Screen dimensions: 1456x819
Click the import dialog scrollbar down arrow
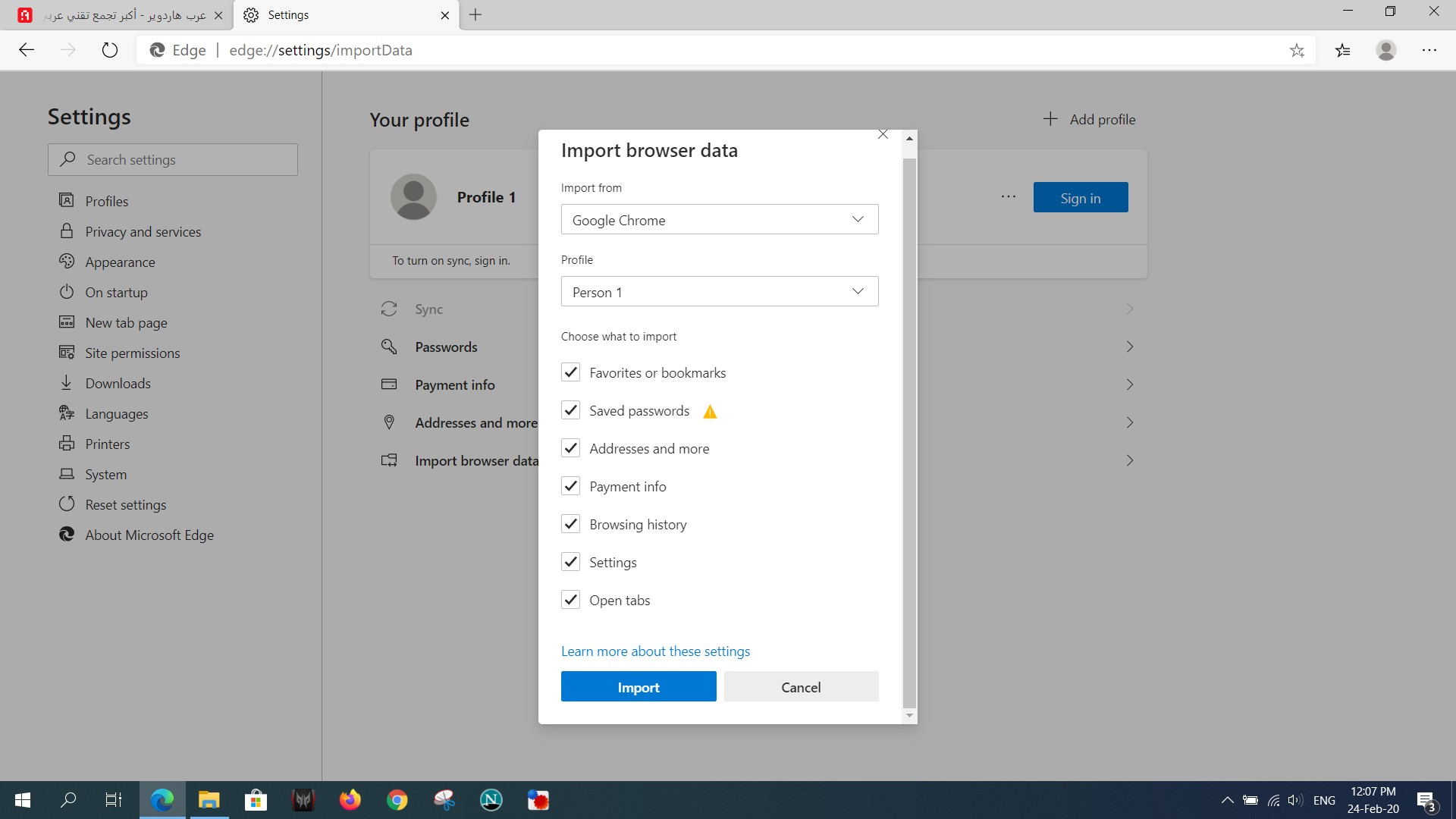(x=909, y=715)
